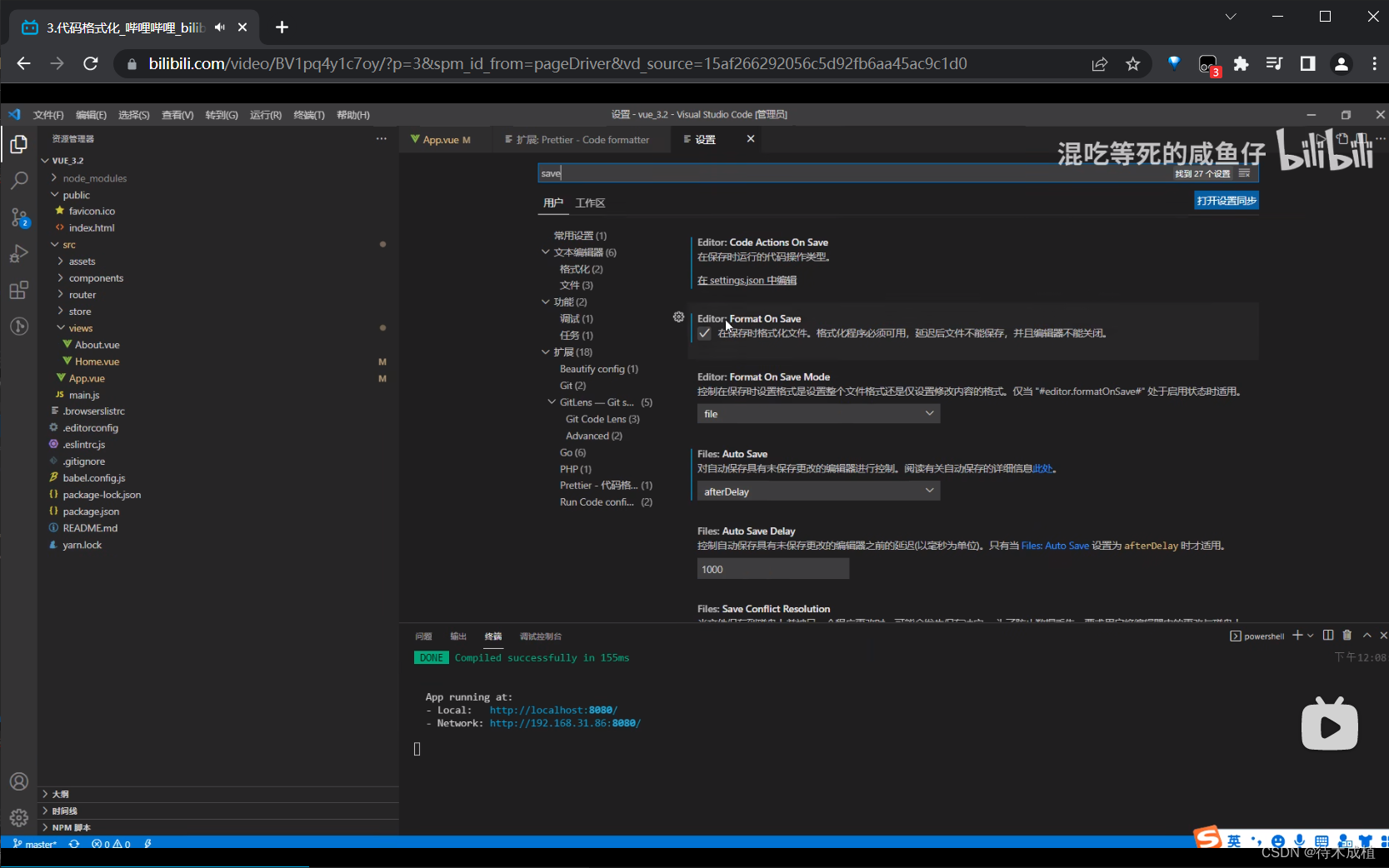Open the Search view in activity bar

pos(18,181)
